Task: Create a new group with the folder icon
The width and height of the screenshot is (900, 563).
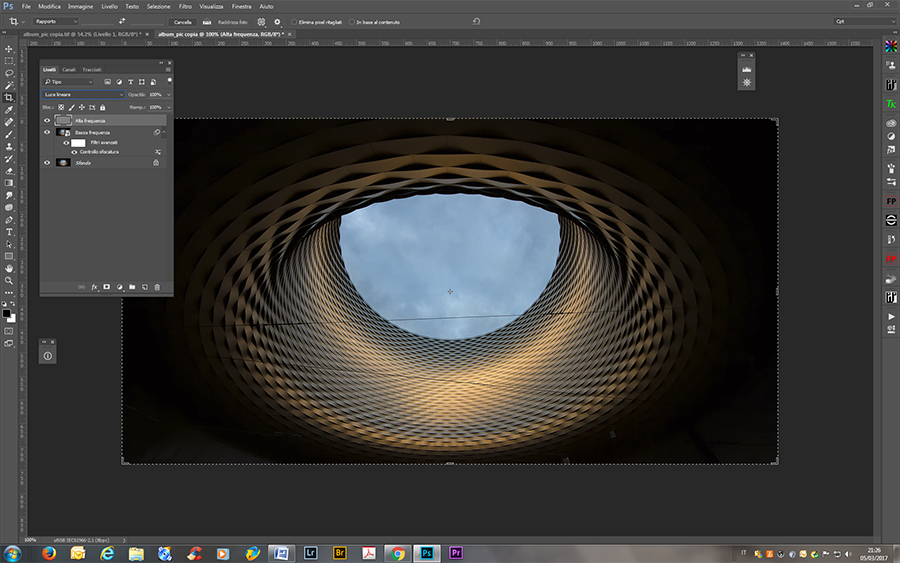Action: point(132,287)
